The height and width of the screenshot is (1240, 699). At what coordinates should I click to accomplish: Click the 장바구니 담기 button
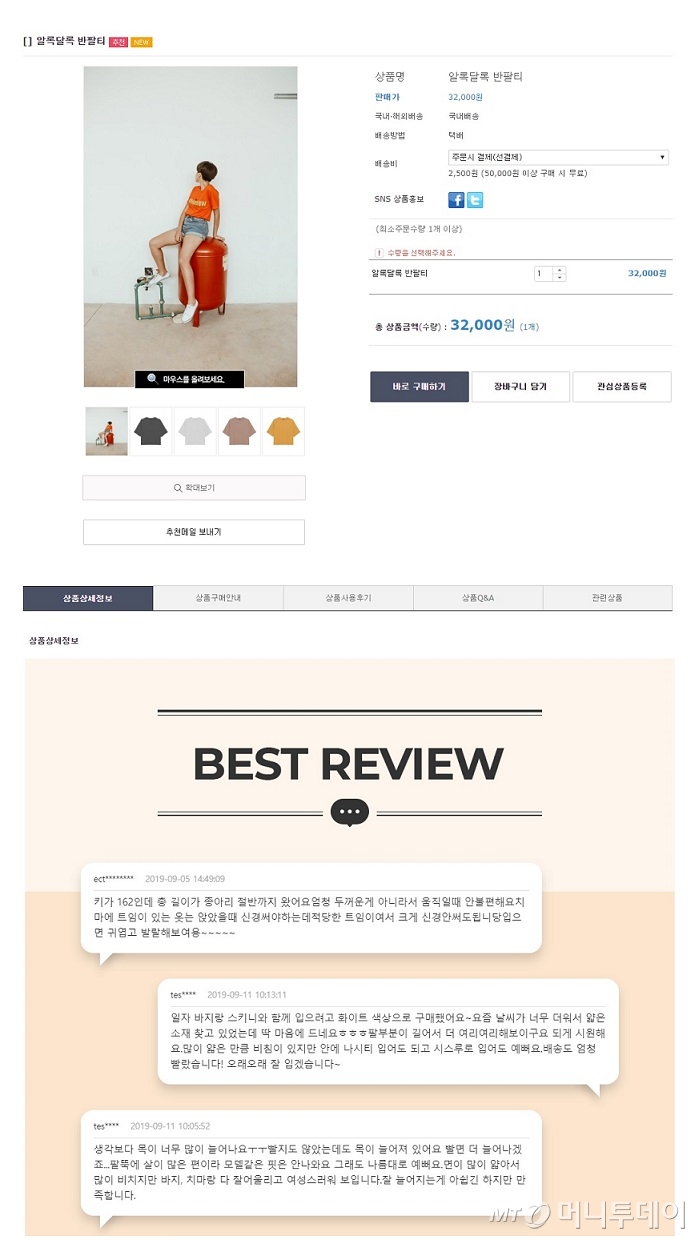[520, 387]
